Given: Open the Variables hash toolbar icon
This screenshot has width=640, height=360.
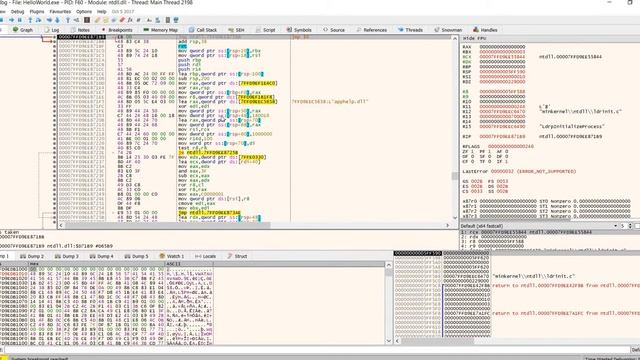Looking at the screenshot, I should coord(138,20).
